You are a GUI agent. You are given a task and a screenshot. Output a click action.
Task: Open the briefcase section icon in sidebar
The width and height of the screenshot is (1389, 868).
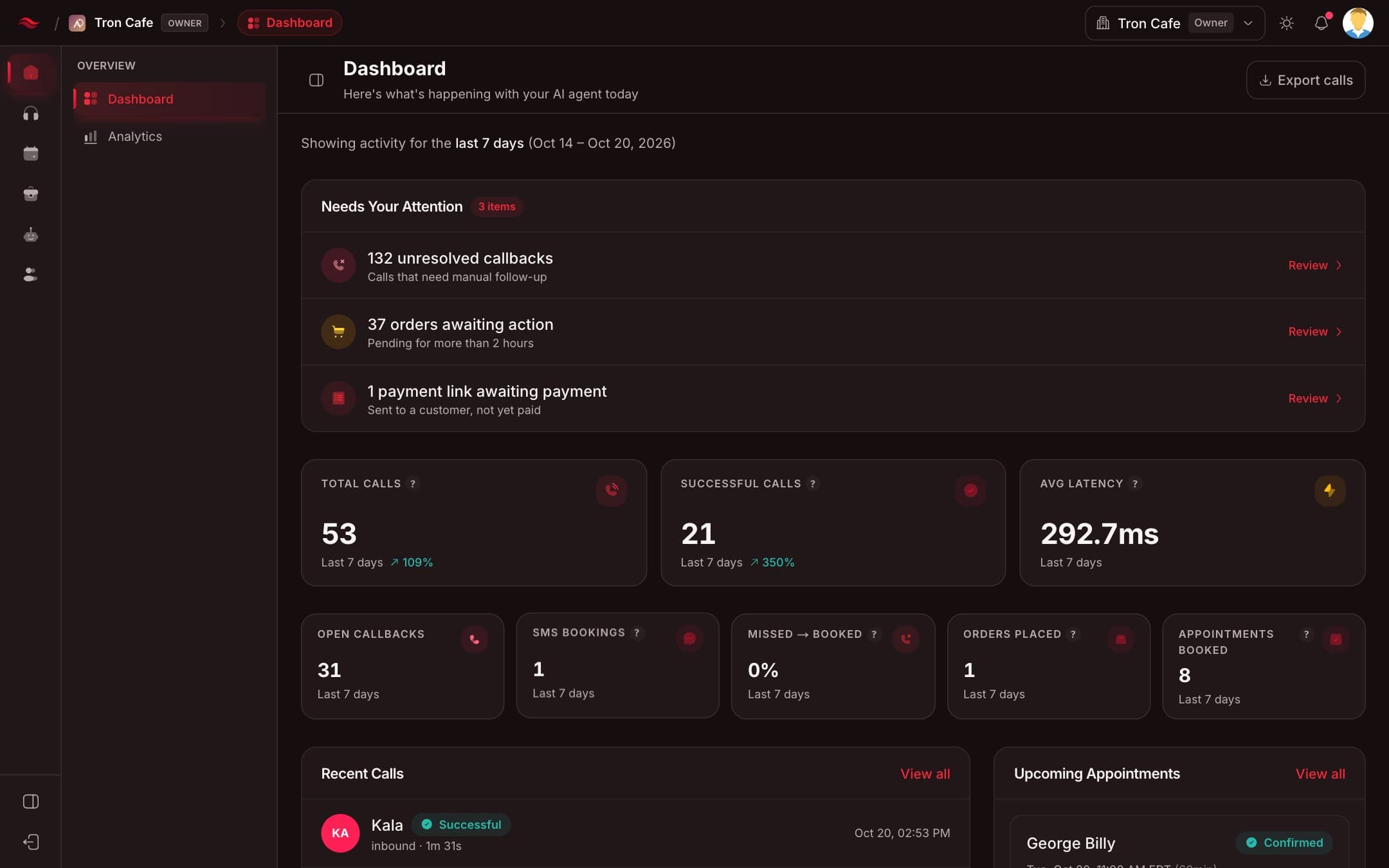[x=30, y=194]
